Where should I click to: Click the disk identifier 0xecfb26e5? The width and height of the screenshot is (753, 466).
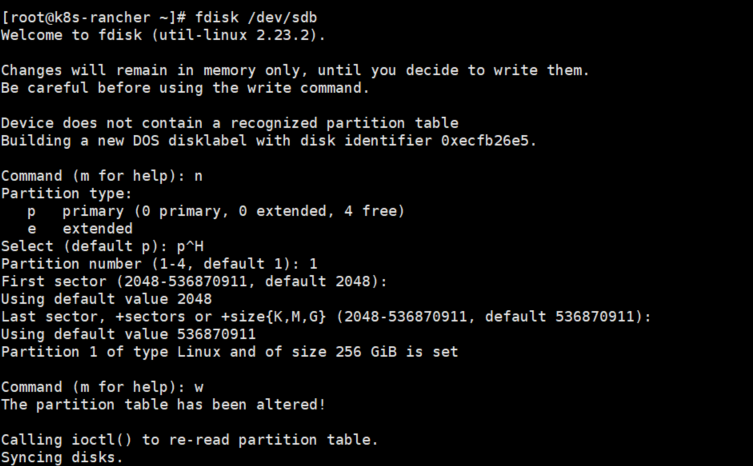pyautogui.click(x=485, y=141)
